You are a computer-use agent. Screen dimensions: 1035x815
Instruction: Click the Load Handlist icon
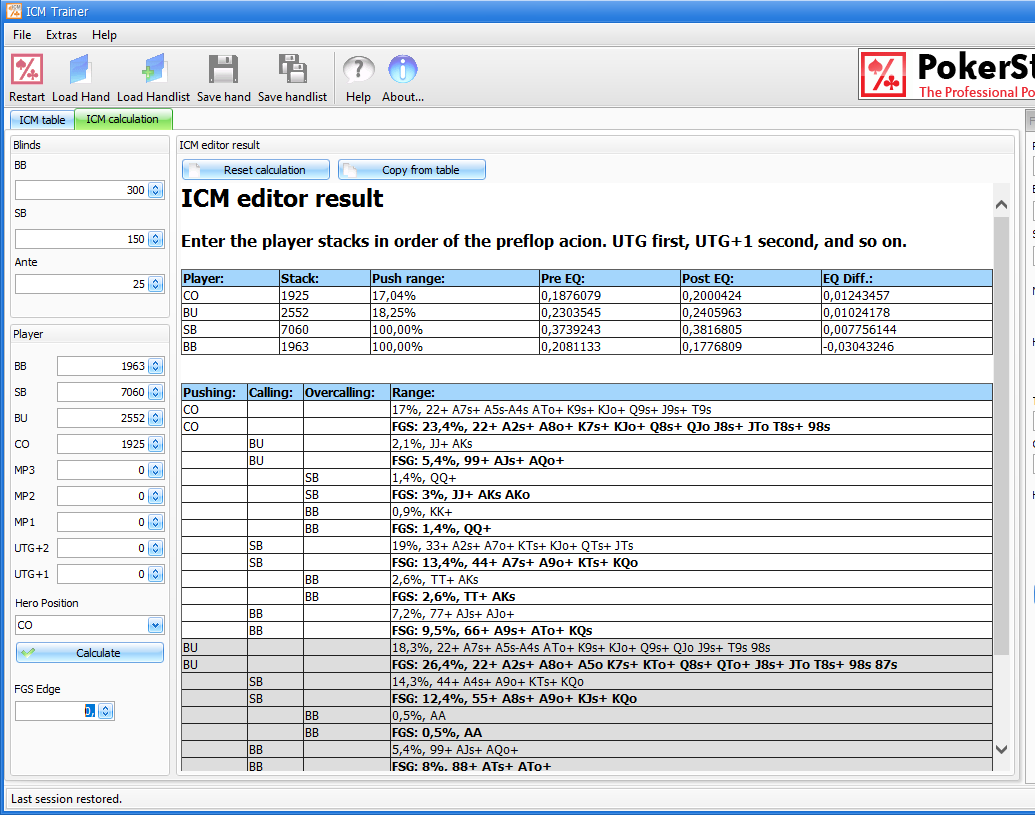[x=153, y=70]
